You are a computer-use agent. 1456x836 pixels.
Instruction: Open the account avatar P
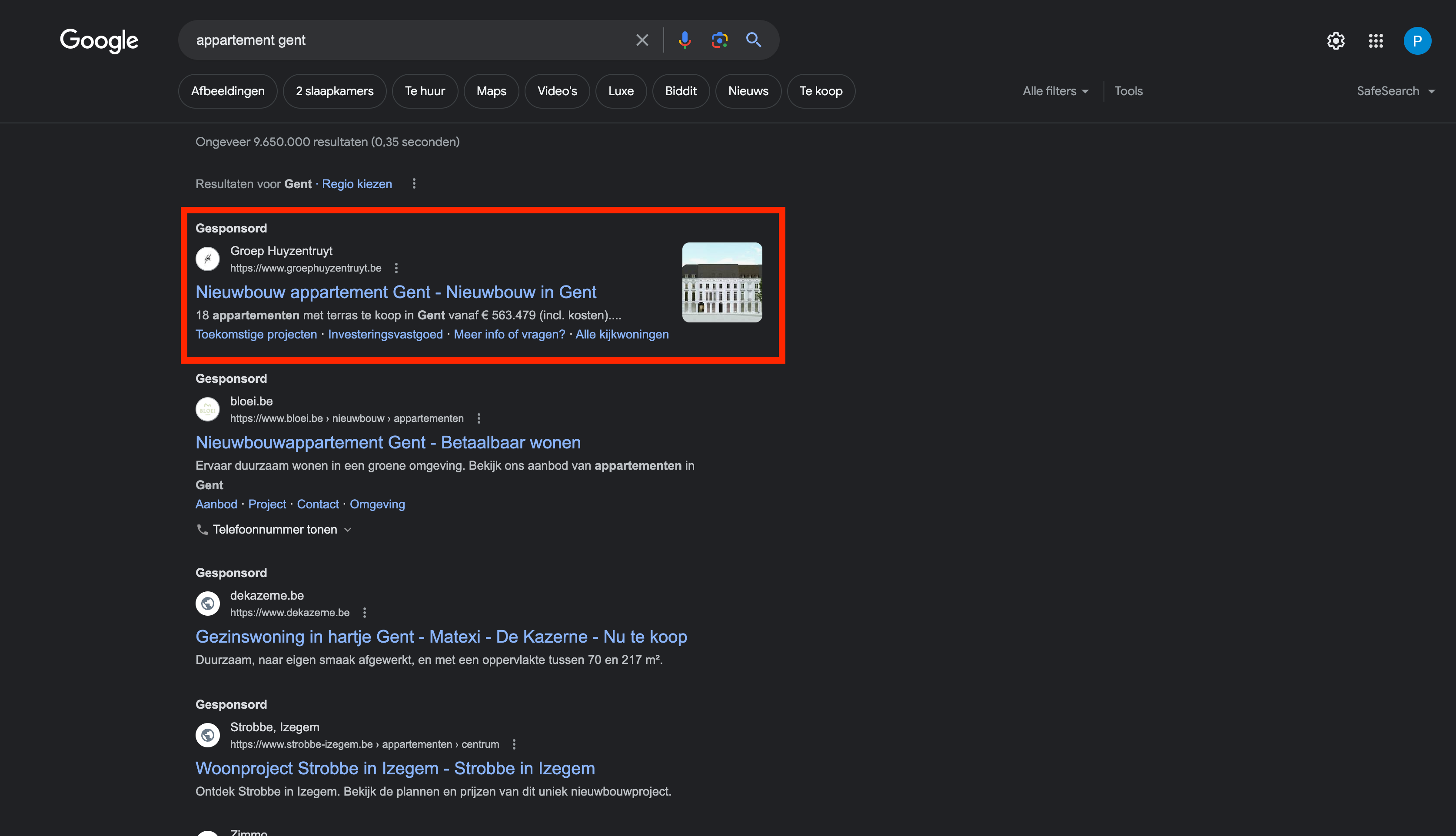click(x=1417, y=41)
